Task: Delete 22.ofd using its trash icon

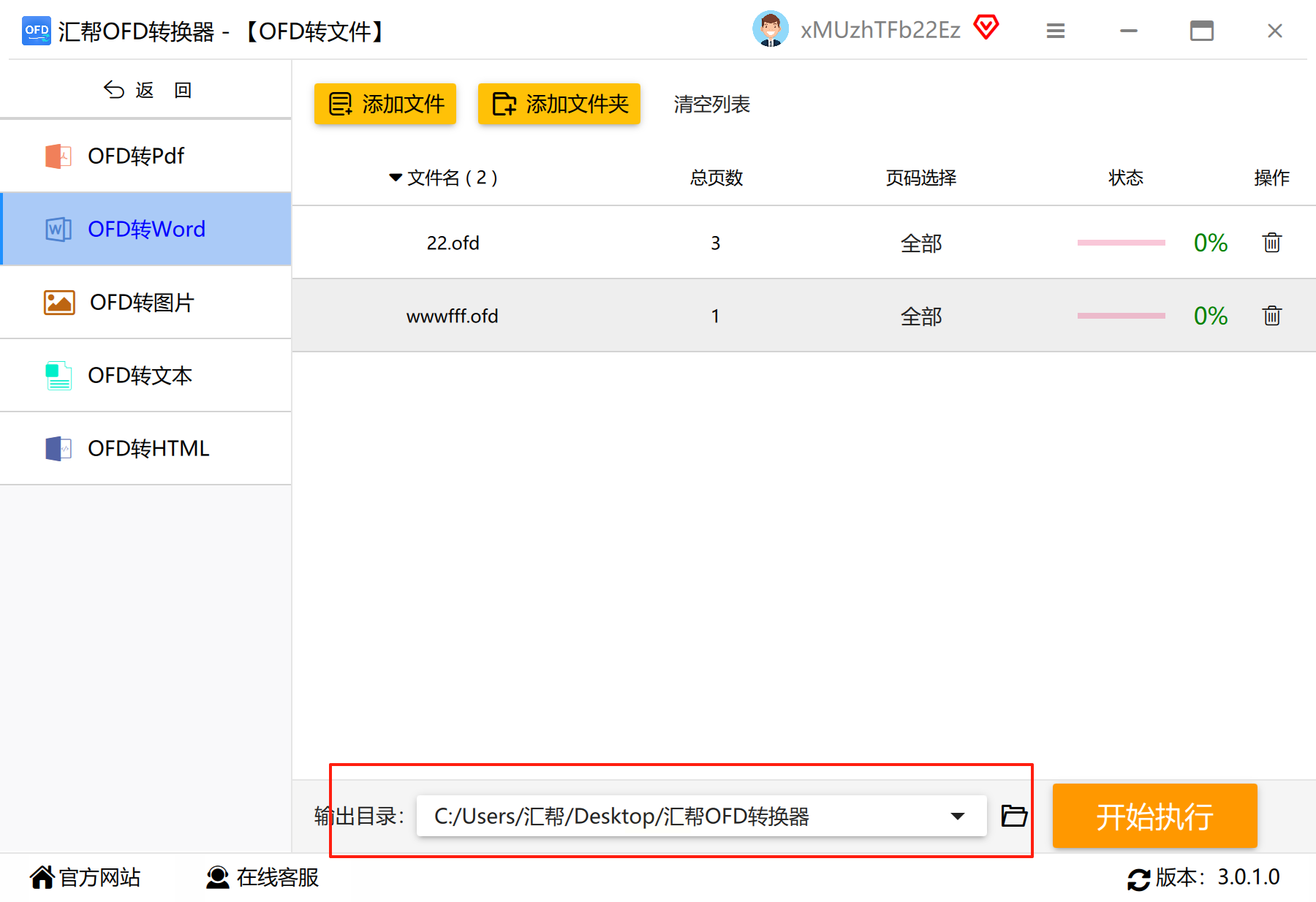Action: [x=1272, y=242]
